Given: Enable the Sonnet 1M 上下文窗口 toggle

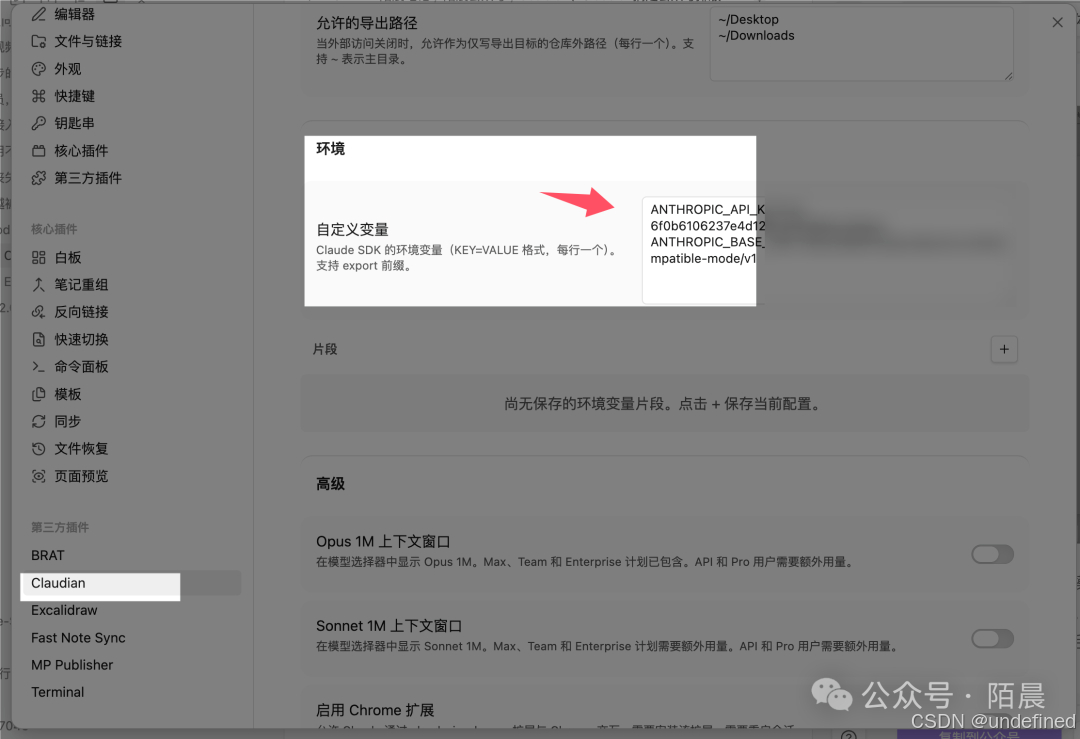Looking at the screenshot, I should (x=992, y=638).
